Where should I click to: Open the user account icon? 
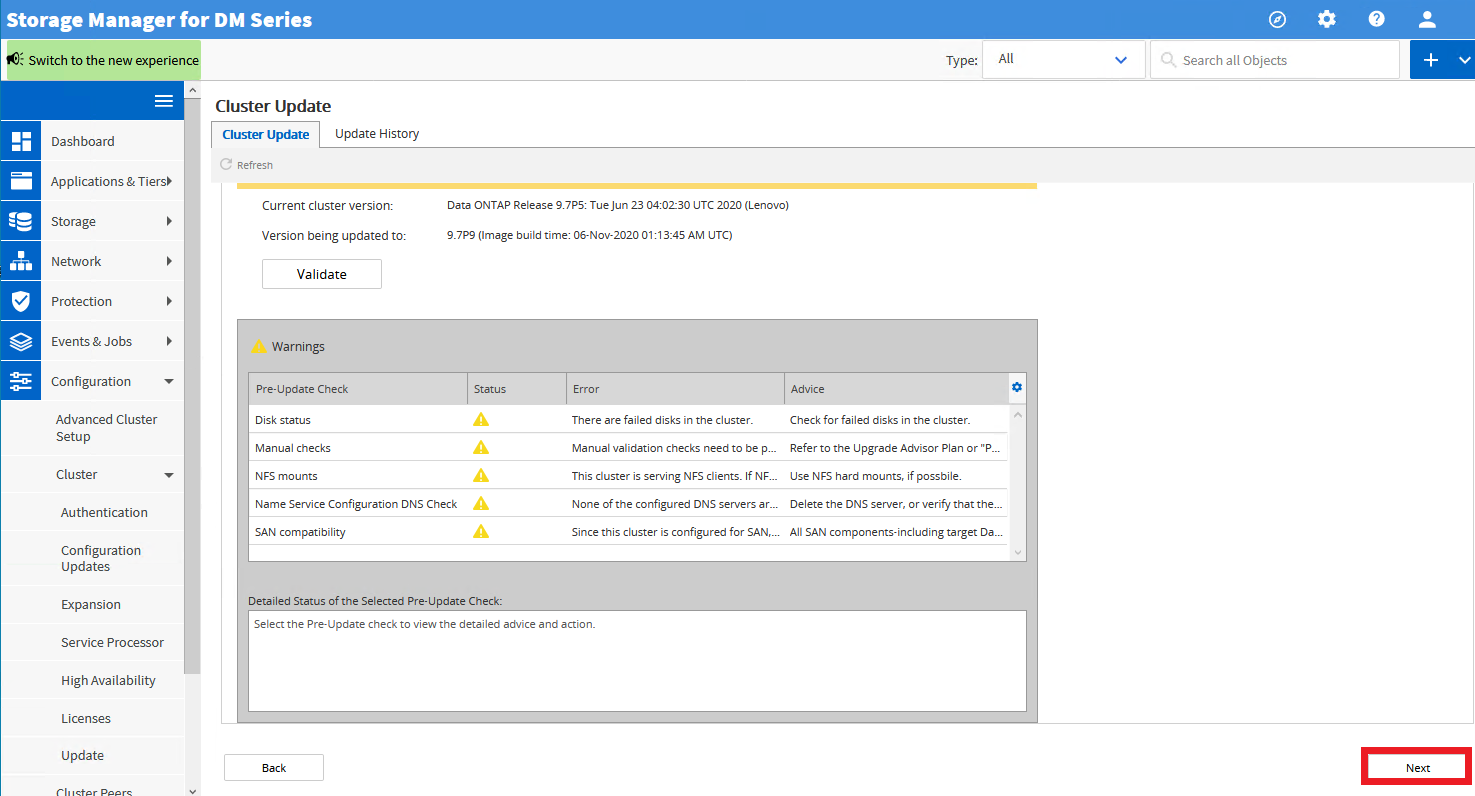tap(1427, 19)
